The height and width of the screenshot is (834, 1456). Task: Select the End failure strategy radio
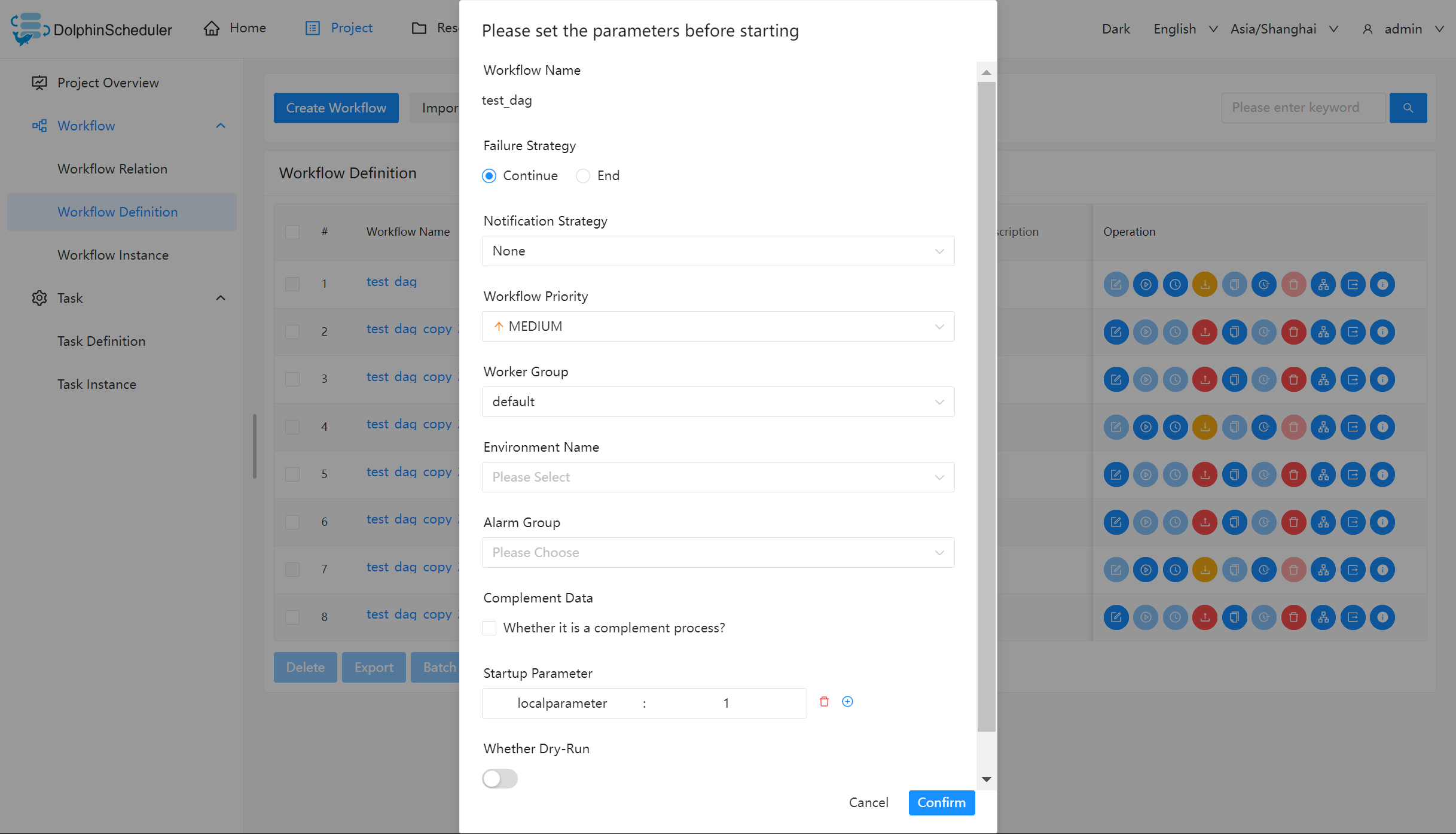click(x=583, y=176)
